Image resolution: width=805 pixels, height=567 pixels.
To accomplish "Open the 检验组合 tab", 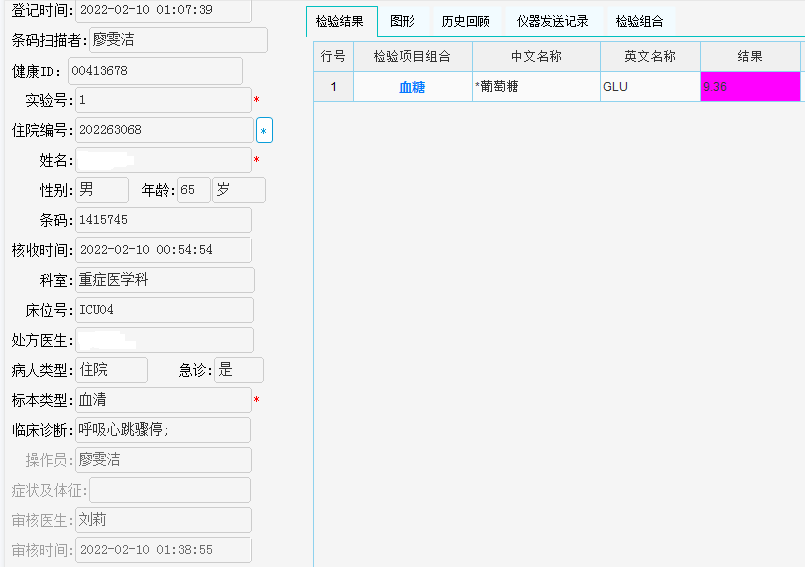I will (x=639, y=22).
